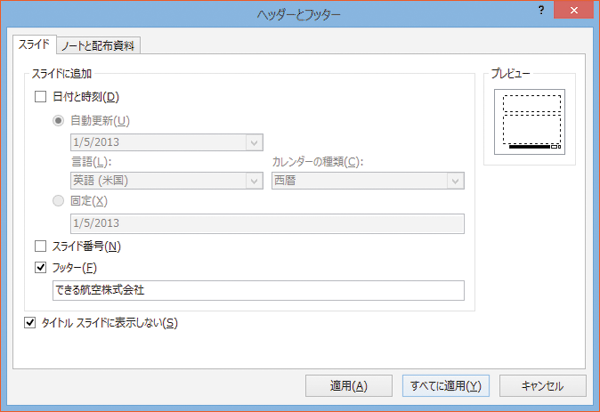Image resolution: width=600 pixels, height=412 pixels.
Task: Click the help question mark icon
Action: pyautogui.click(x=541, y=10)
